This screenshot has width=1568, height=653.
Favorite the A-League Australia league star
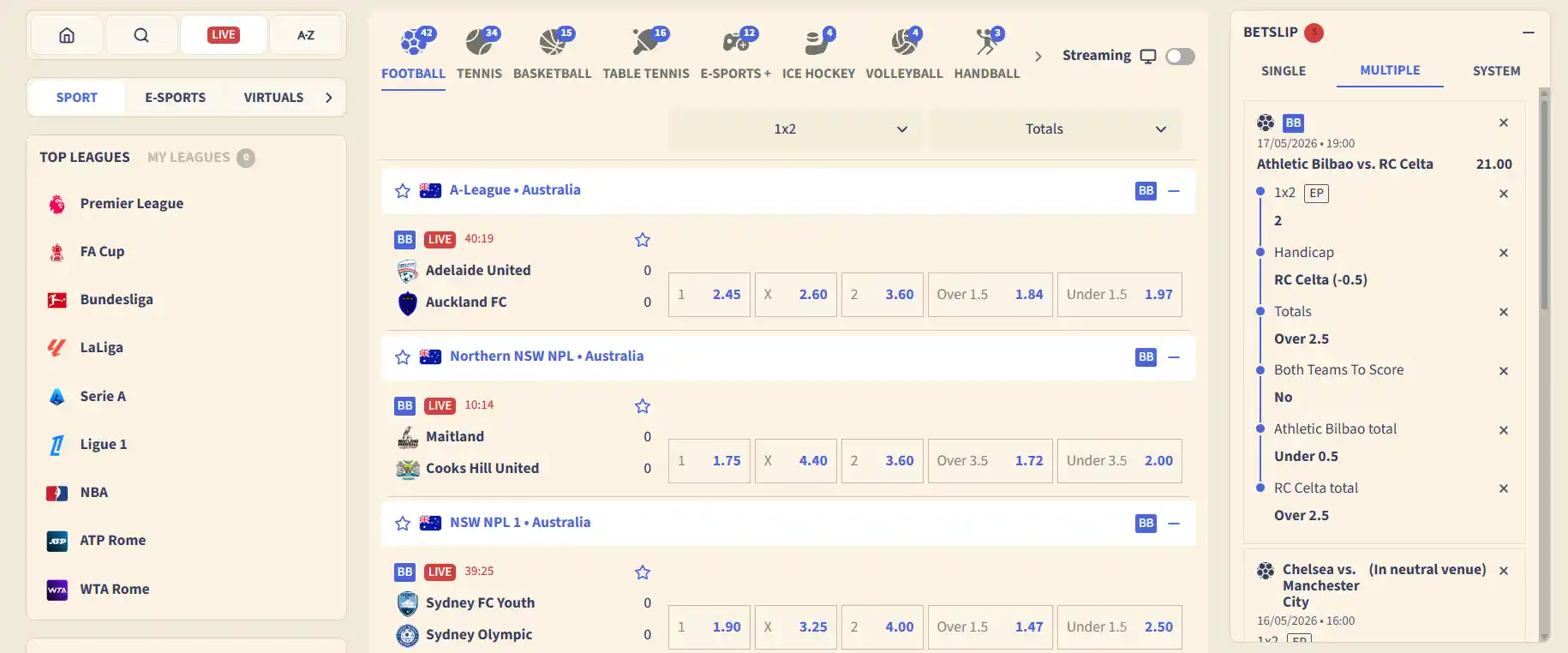pos(403,190)
